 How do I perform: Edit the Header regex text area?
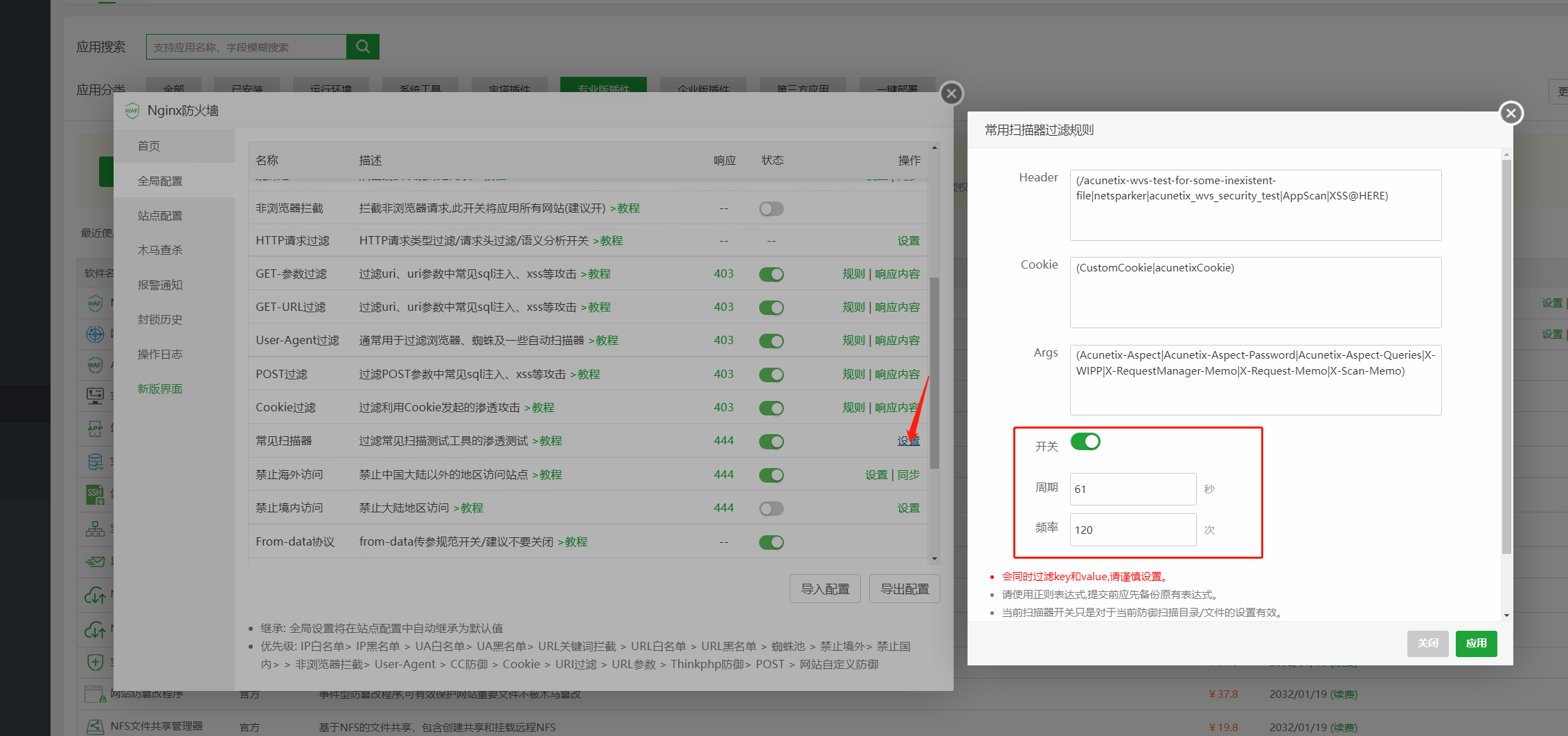[1256, 205]
